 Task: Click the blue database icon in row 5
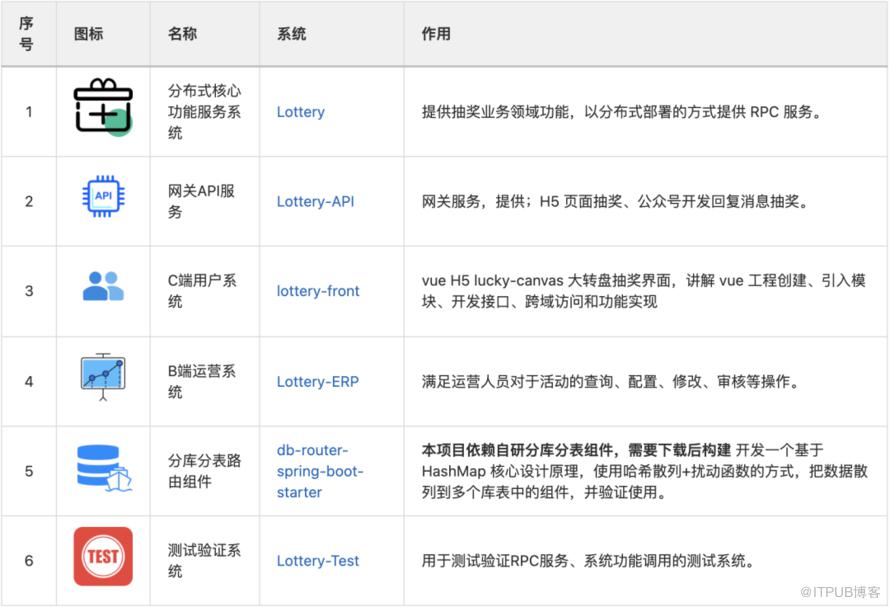(104, 468)
